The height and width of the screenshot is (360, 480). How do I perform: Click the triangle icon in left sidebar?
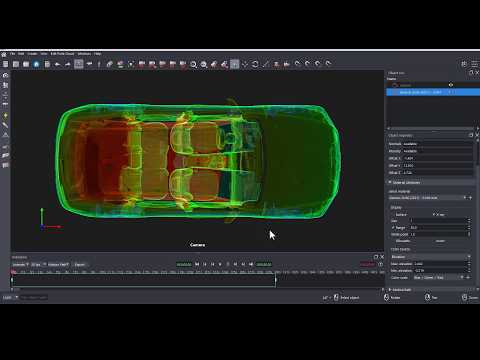click(5, 135)
